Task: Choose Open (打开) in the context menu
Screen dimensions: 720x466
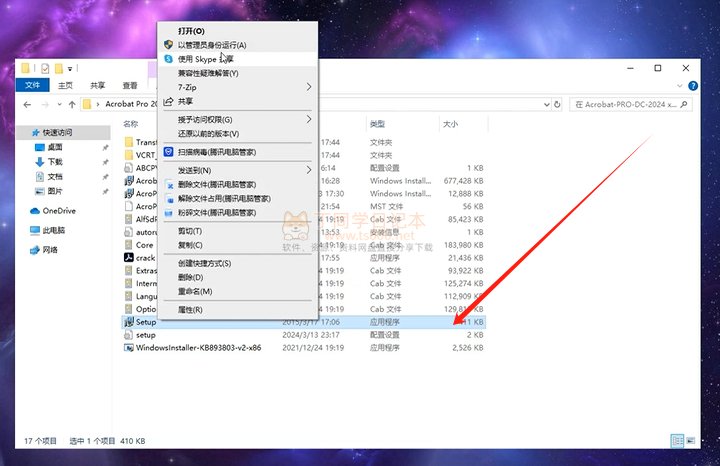Action: 237,31
